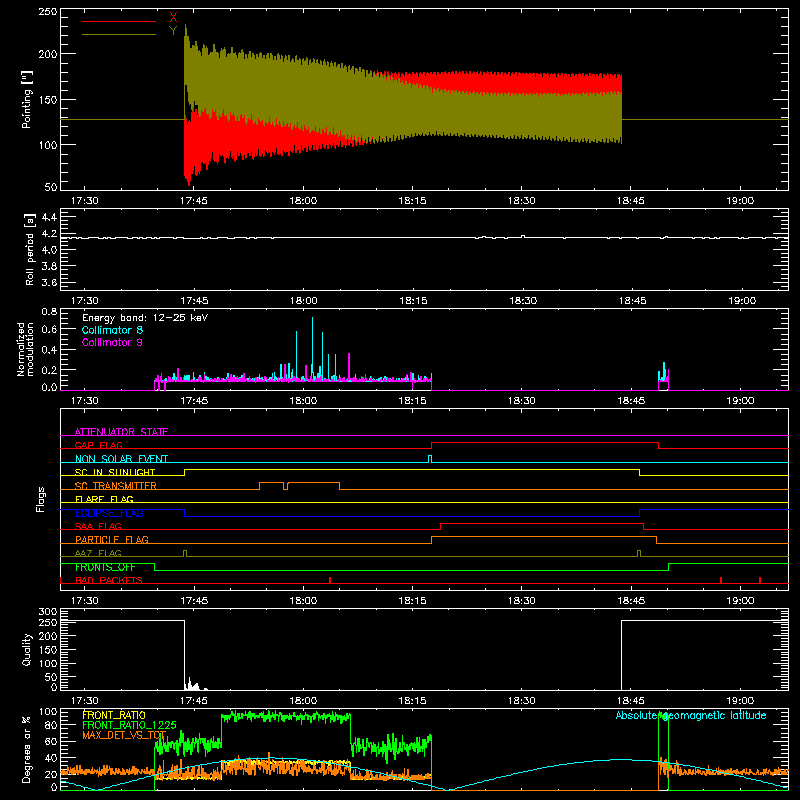Click the 3.6 tick on Roll period axis

49,282
